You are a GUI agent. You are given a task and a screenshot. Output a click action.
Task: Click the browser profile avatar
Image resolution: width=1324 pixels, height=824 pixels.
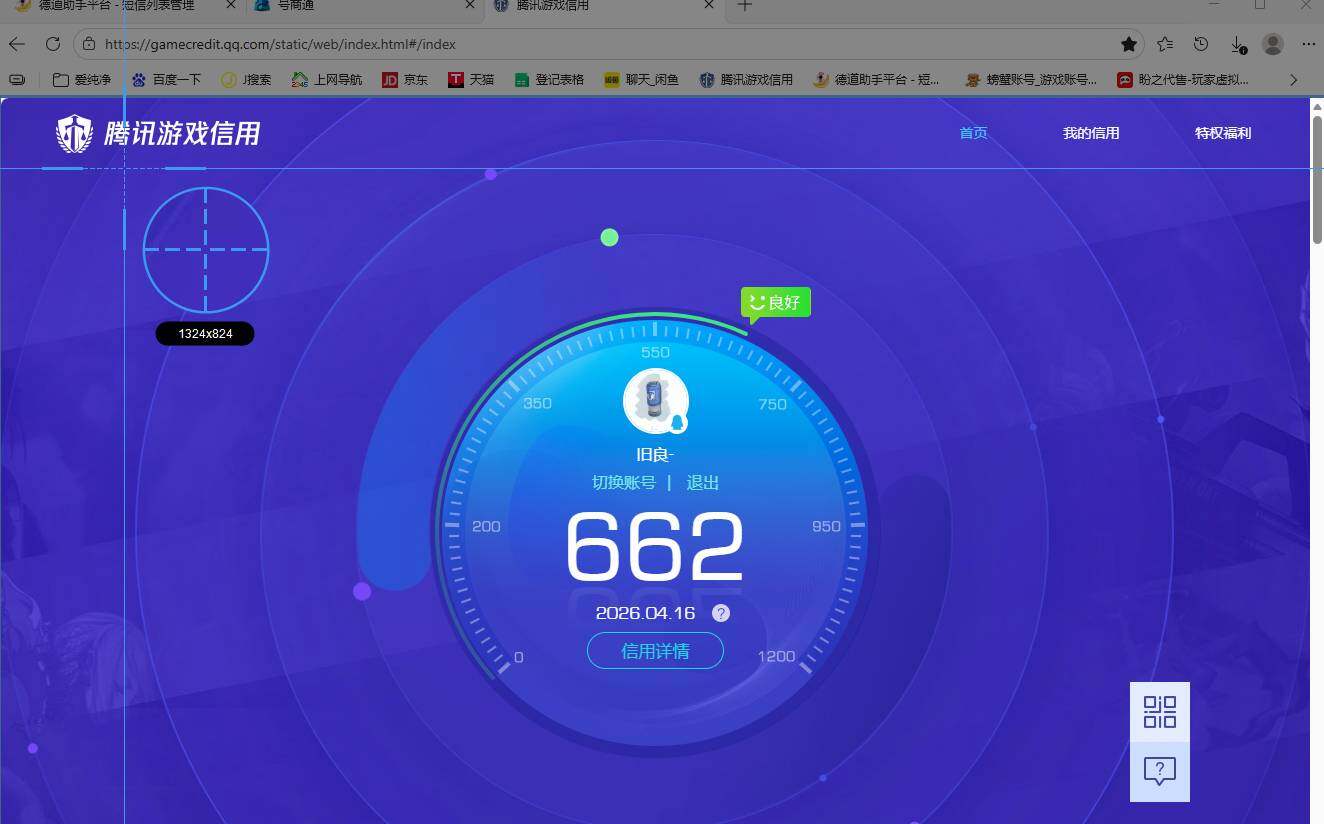pos(1273,44)
